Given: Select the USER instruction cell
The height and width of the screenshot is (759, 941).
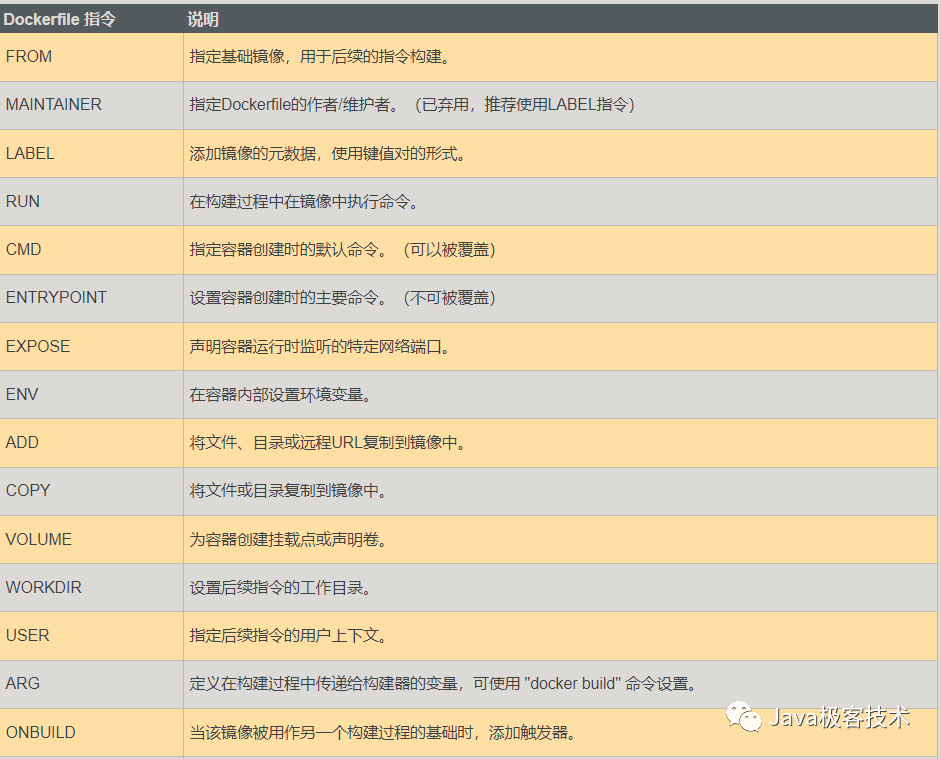Looking at the screenshot, I should click(91, 636).
